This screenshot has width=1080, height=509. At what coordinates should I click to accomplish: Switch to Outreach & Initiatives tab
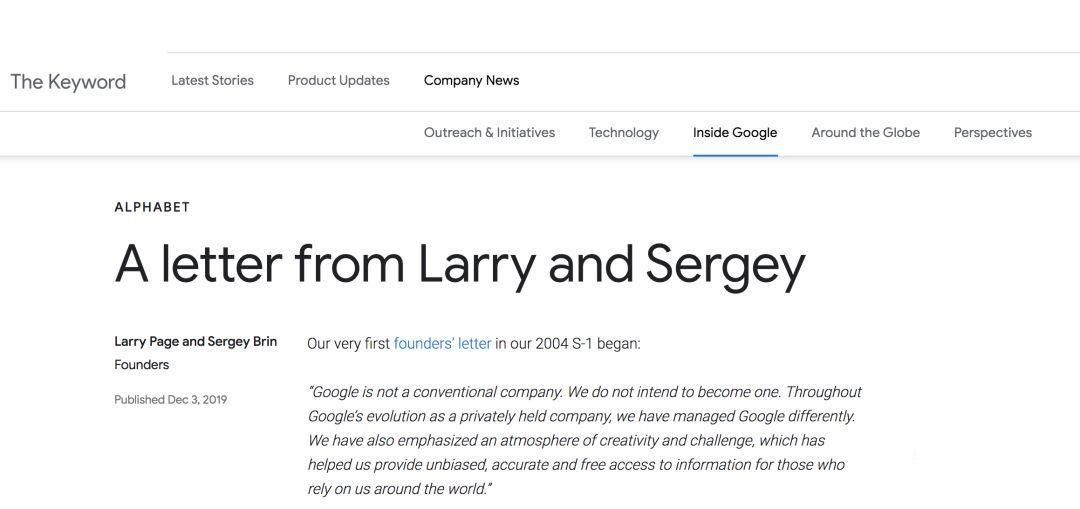[489, 133]
